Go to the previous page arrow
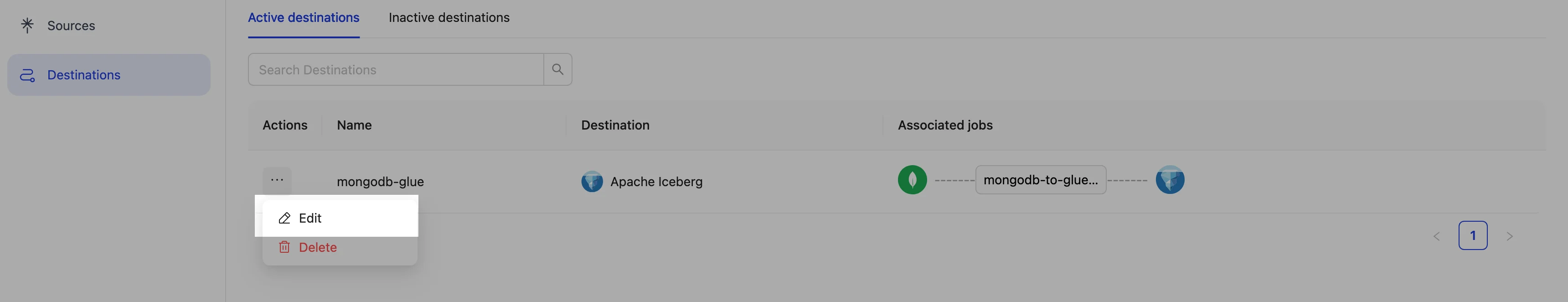Screen dimensions: 1568x302 [1437, 236]
